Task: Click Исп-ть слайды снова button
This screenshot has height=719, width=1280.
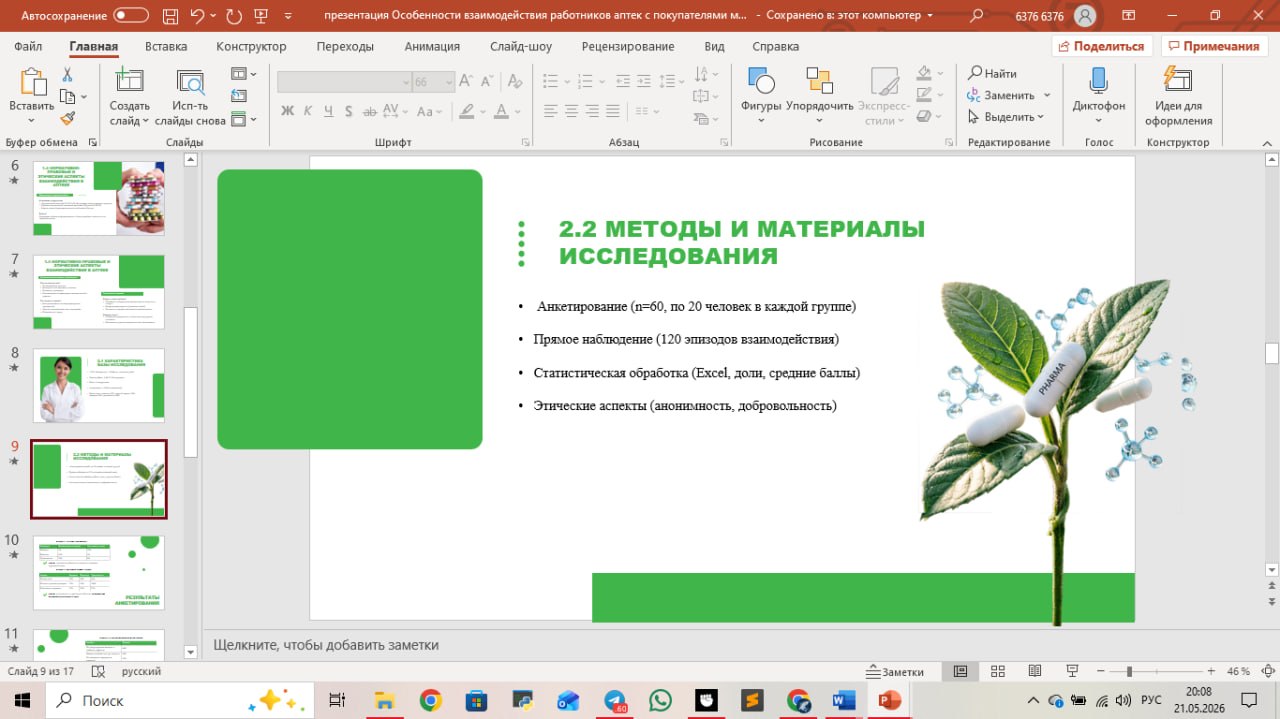Action: tap(190, 97)
